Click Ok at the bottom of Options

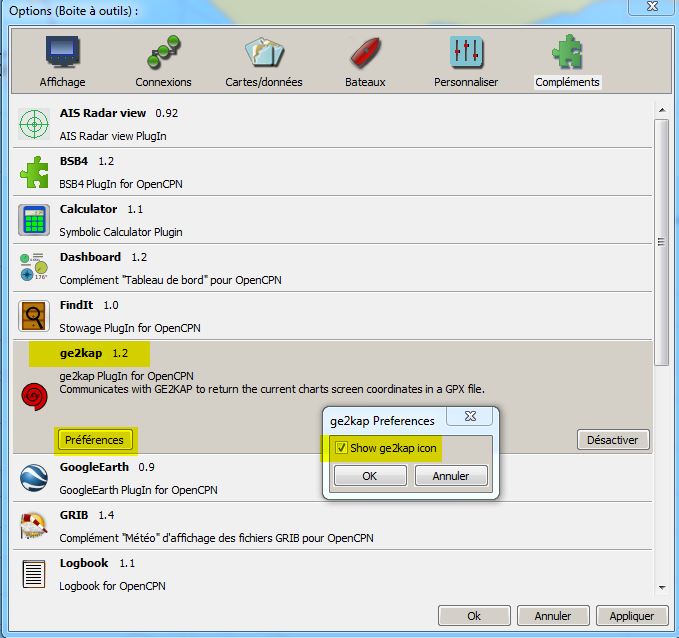(474, 615)
